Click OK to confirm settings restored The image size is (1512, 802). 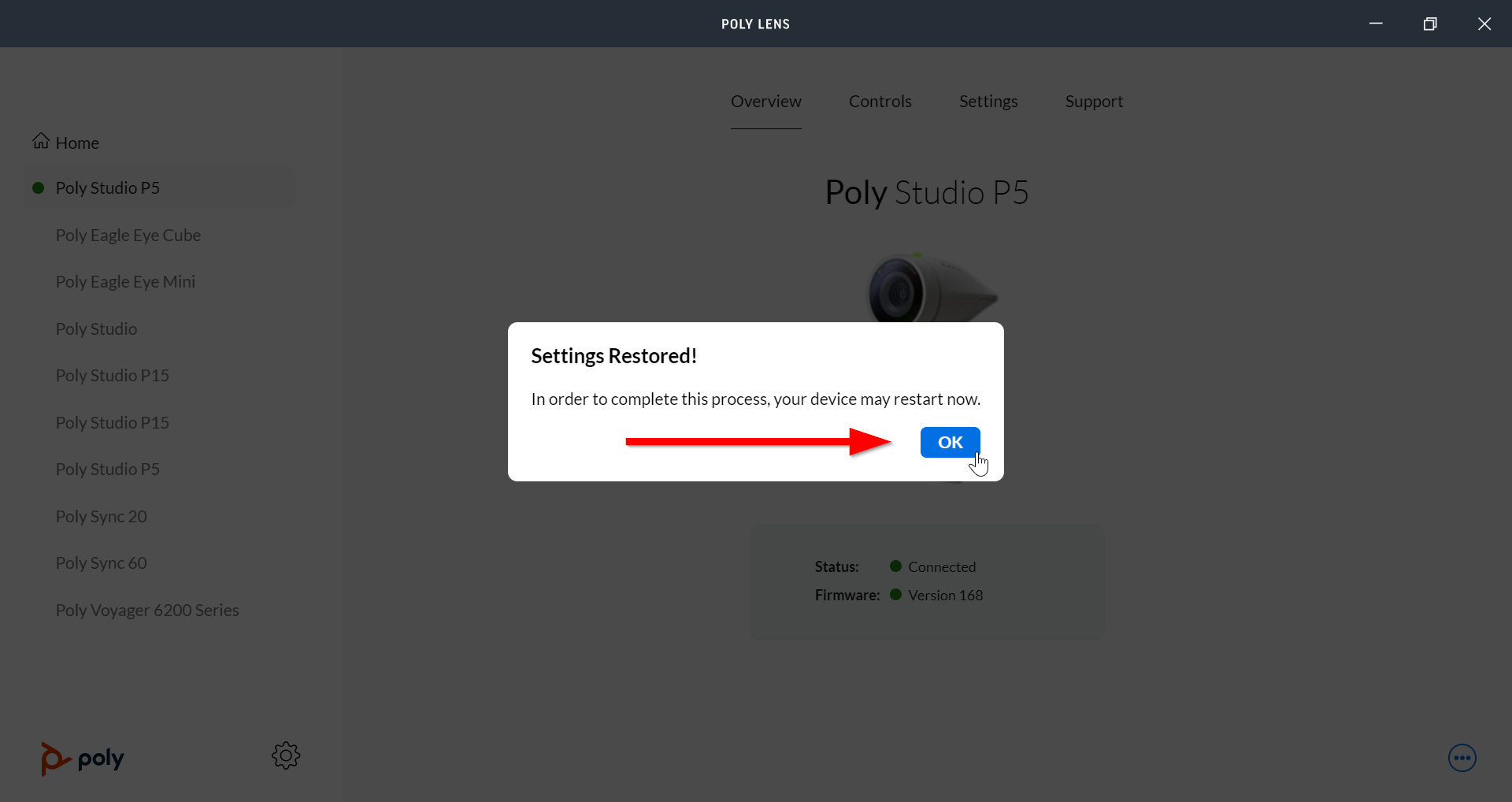point(949,442)
